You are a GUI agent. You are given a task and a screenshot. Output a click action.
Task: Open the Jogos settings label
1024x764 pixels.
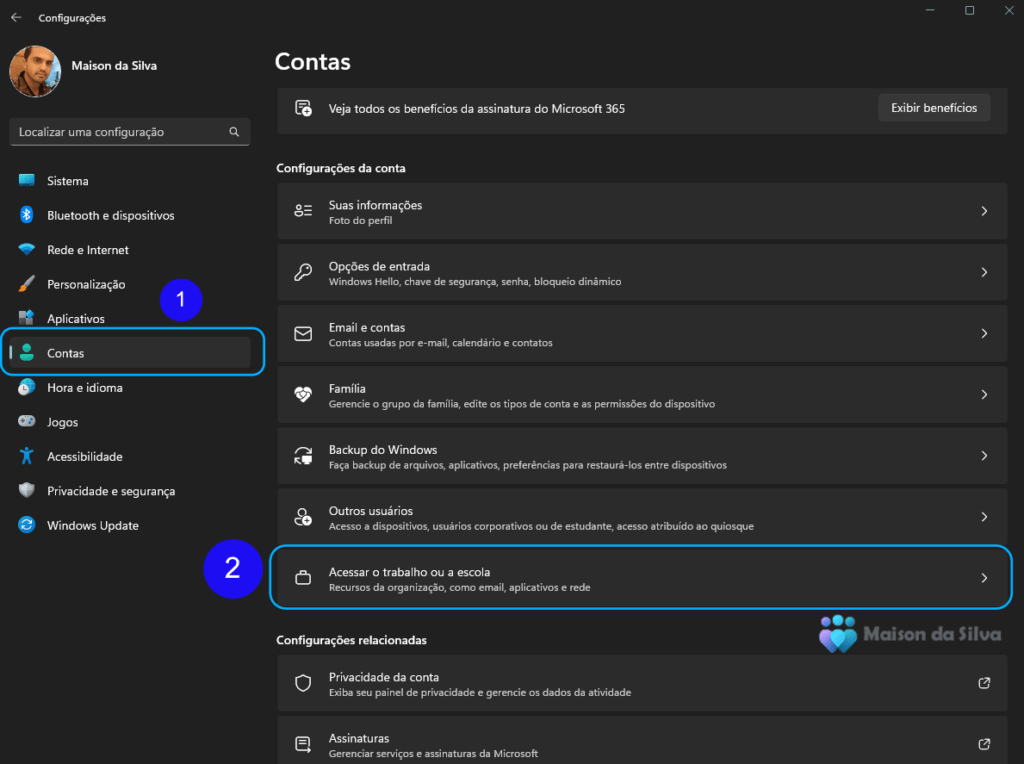(63, 422)
